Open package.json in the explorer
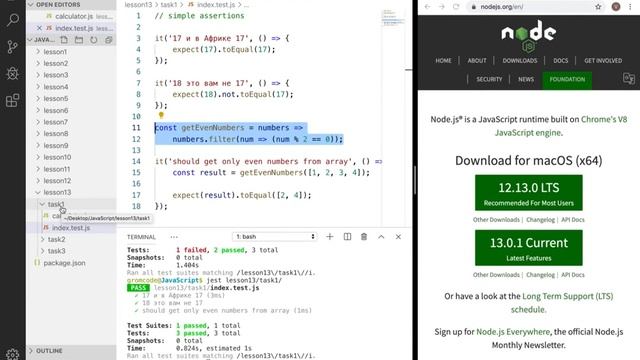Viewport: 640px width, 360px height. coord(64,263)
